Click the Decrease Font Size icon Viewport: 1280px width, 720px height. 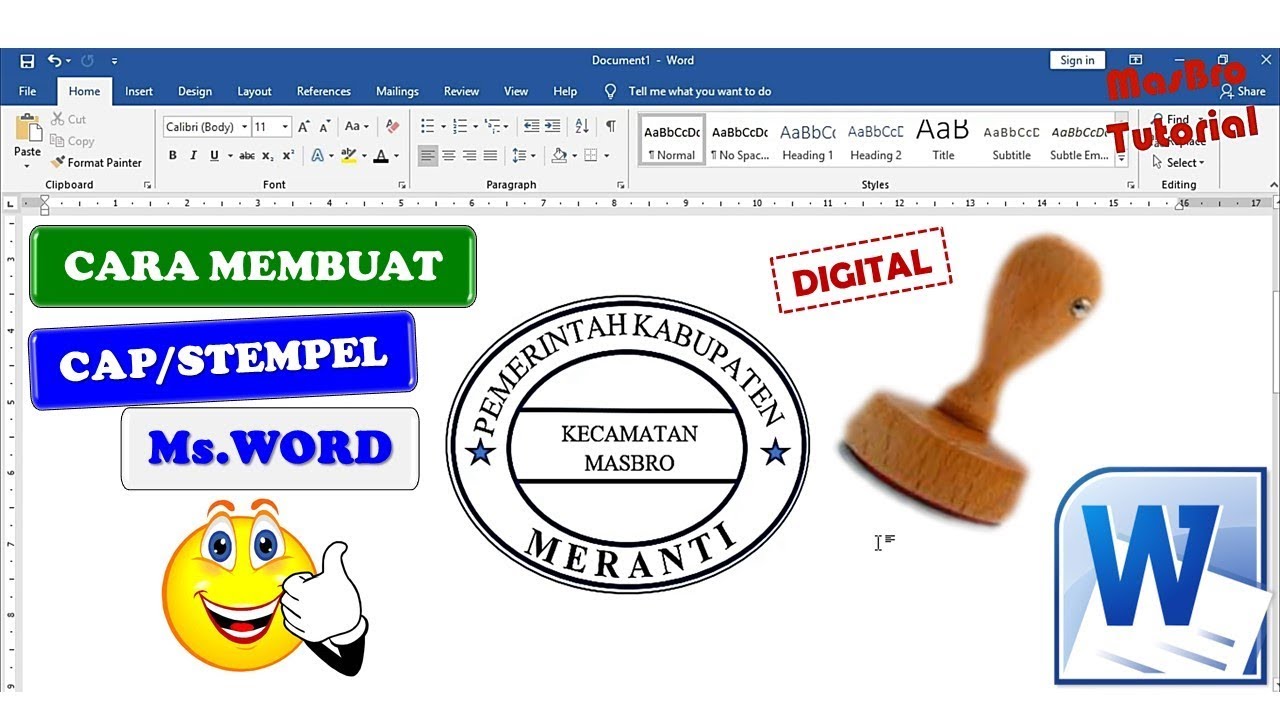(325, 127)
